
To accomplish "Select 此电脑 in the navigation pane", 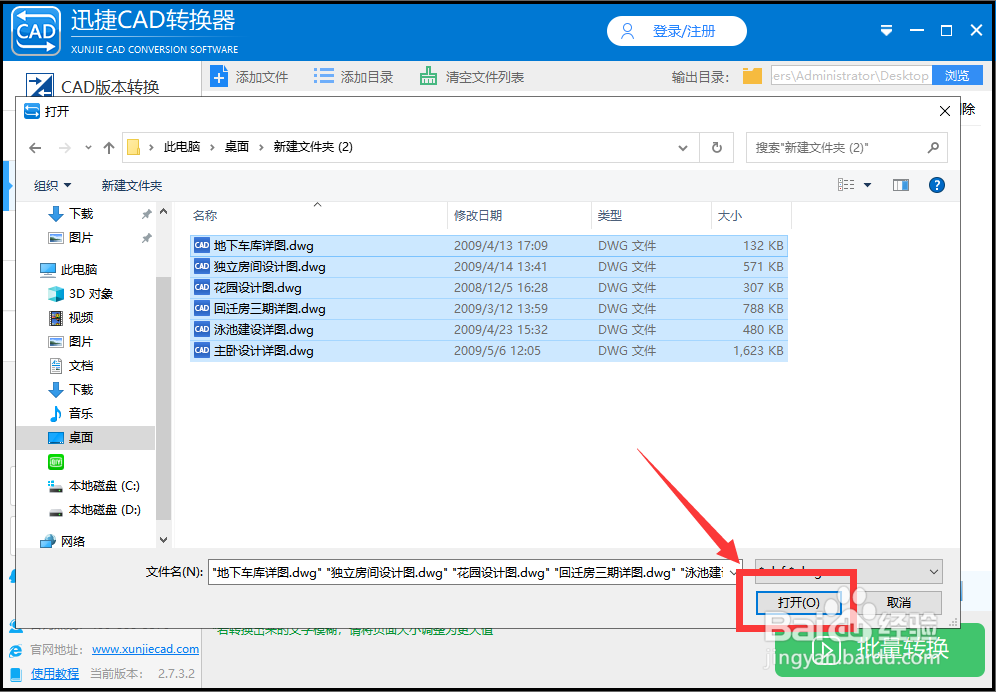I will [69, 269].
